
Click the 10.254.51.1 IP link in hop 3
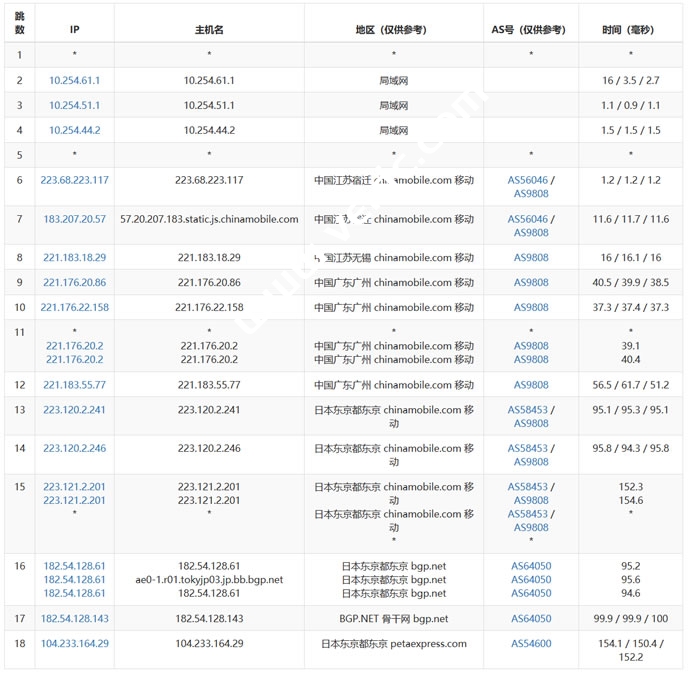pos(74,105)
